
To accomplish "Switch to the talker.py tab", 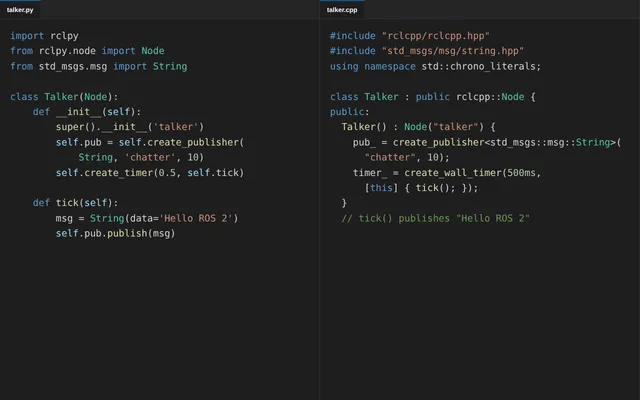I will coord(20,10).
